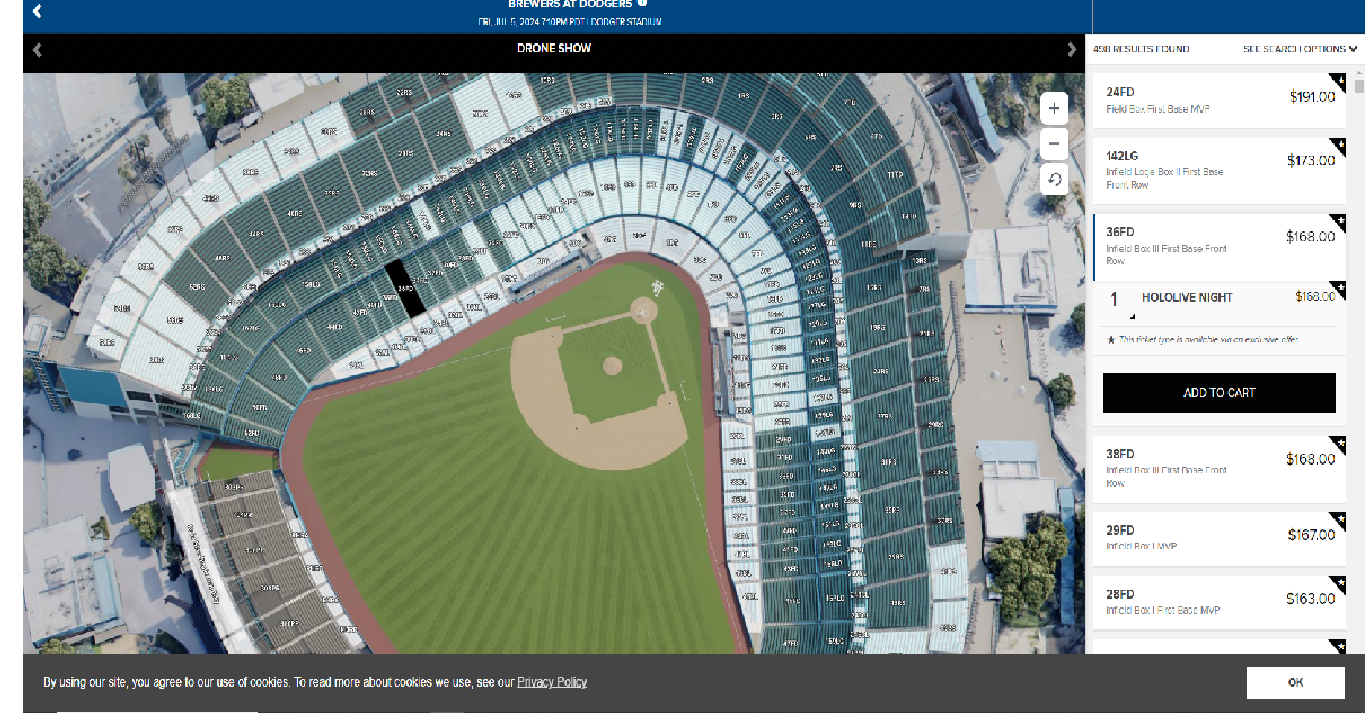This screenshot has width=1368, height=715.
Task: Click the star badge on 24FD listing
Action: coord(1339,80)
